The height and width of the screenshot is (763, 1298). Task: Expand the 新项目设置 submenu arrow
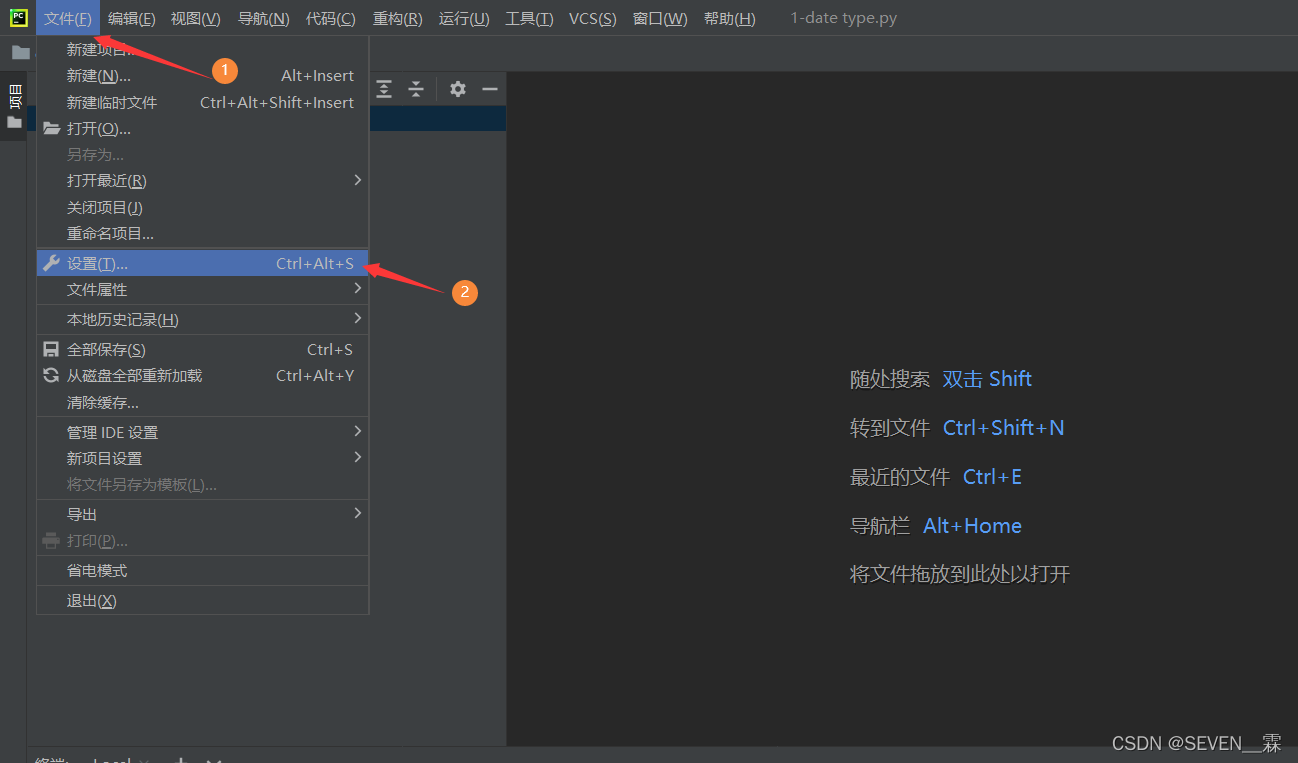pyautogui.click(x=358, y=458)
